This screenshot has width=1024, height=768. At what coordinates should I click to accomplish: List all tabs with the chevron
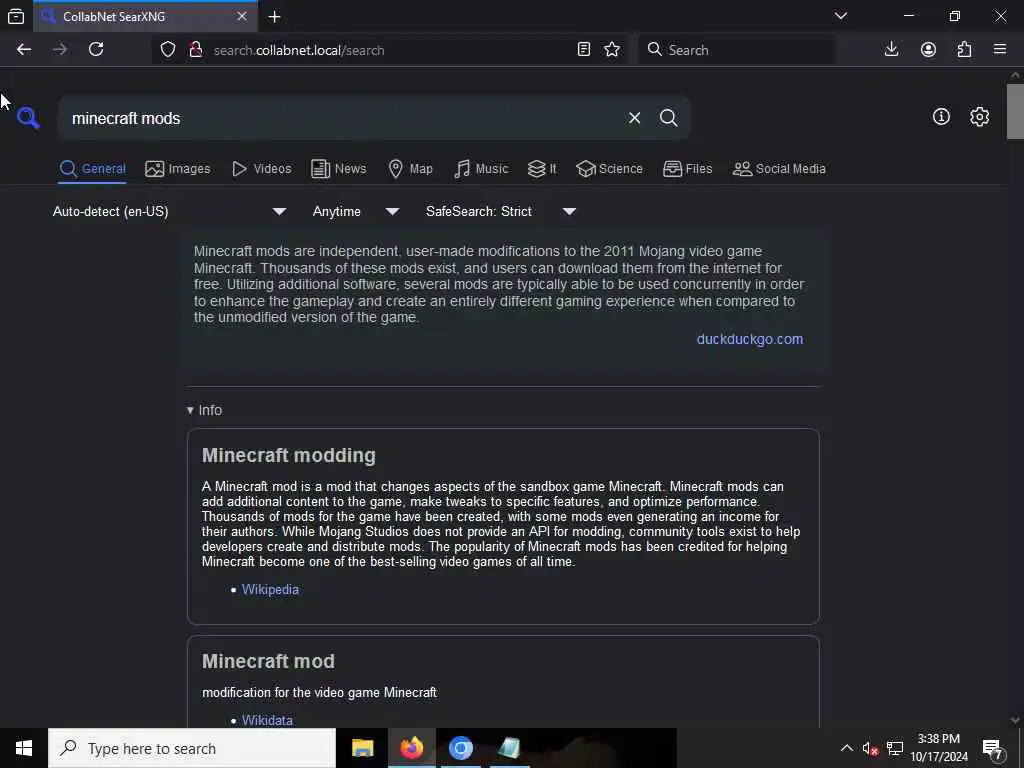[x=840, y=16]
